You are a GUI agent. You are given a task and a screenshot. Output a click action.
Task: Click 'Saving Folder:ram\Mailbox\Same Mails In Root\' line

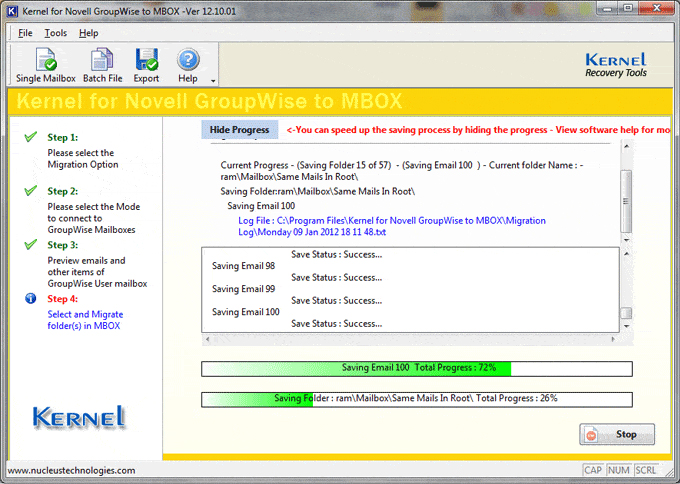(x=317, y=191)
